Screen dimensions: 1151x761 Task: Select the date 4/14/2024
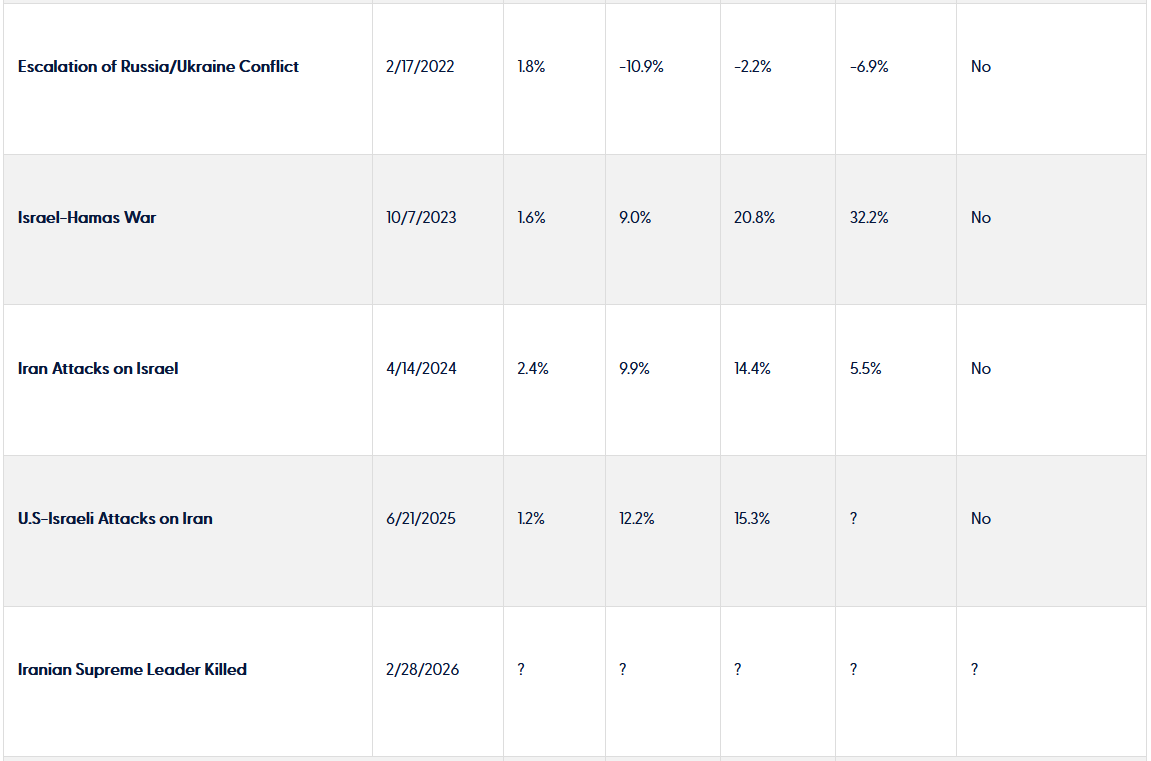(421, 368)
